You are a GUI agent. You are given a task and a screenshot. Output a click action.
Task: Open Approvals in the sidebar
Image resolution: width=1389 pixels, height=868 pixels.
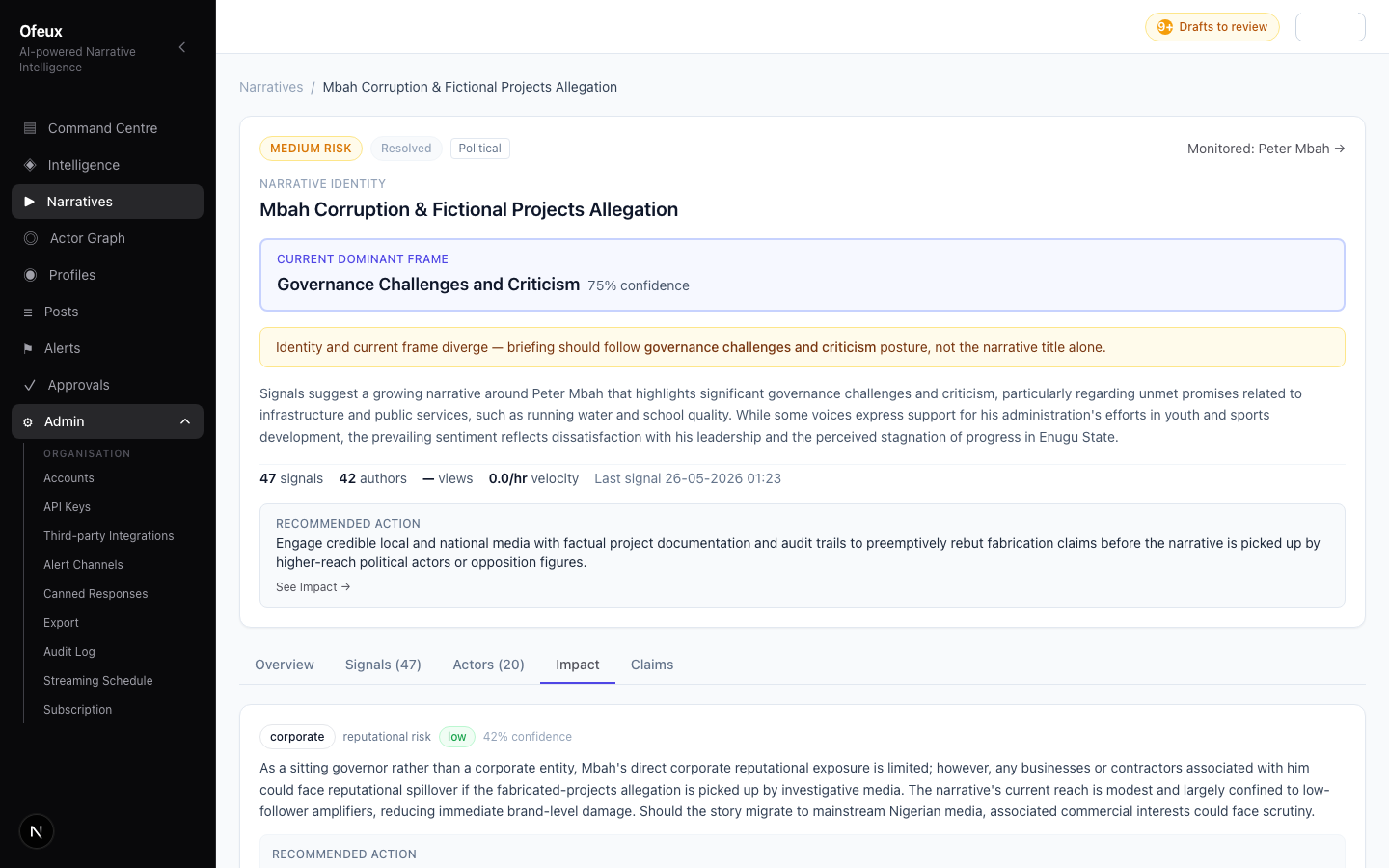(x=107, y=385)
